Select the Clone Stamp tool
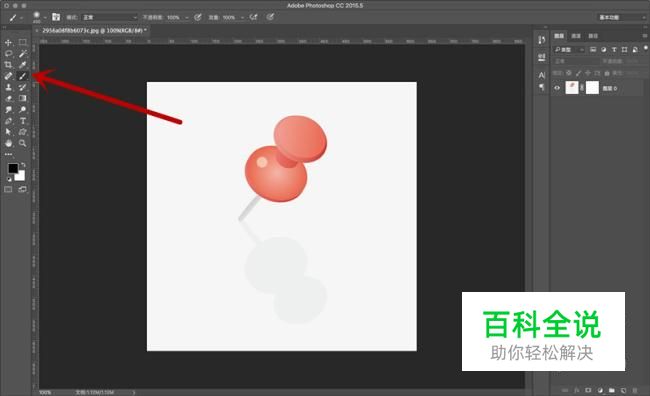 (8, 87)
